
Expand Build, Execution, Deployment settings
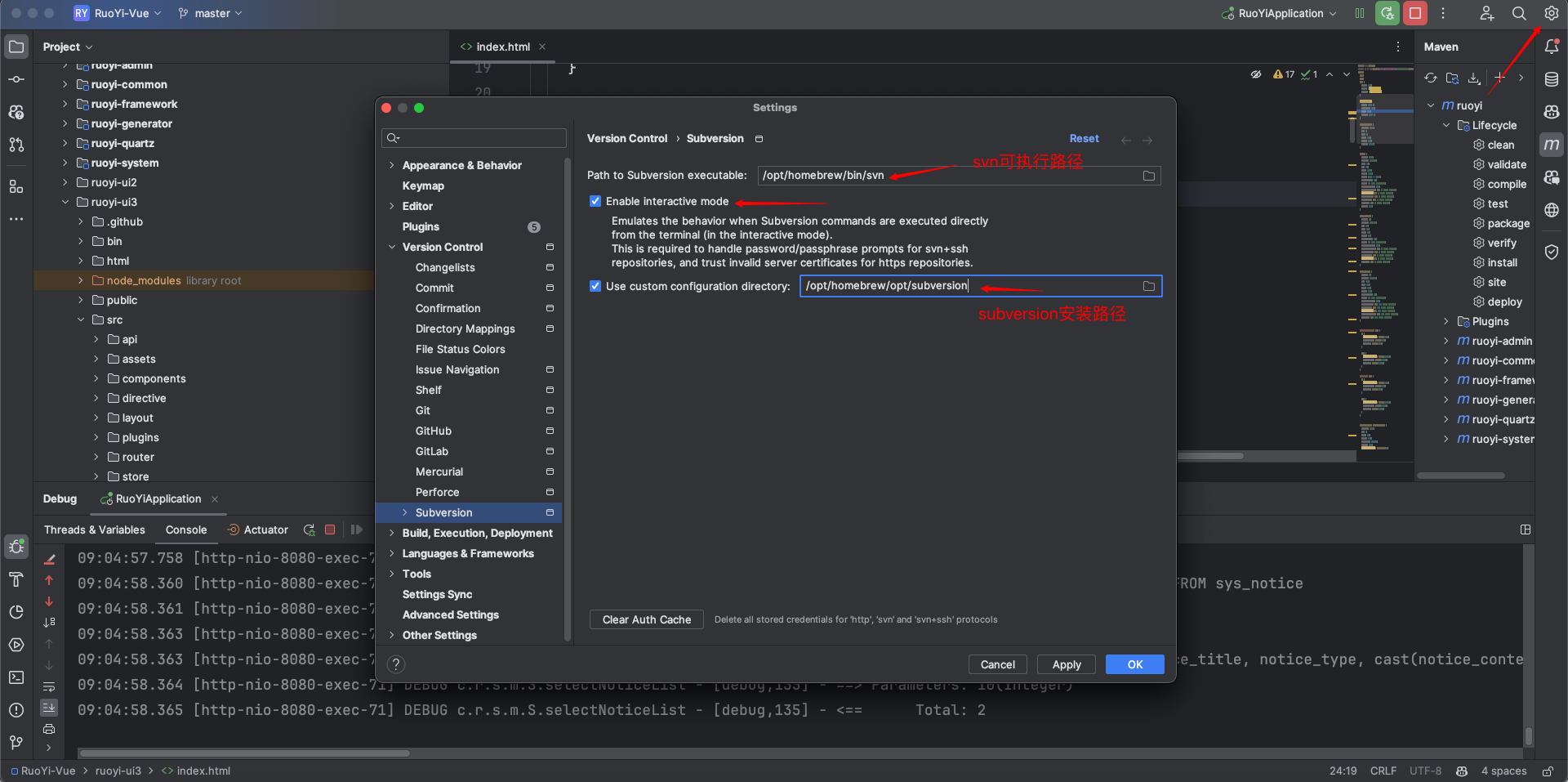pos(392,533)
